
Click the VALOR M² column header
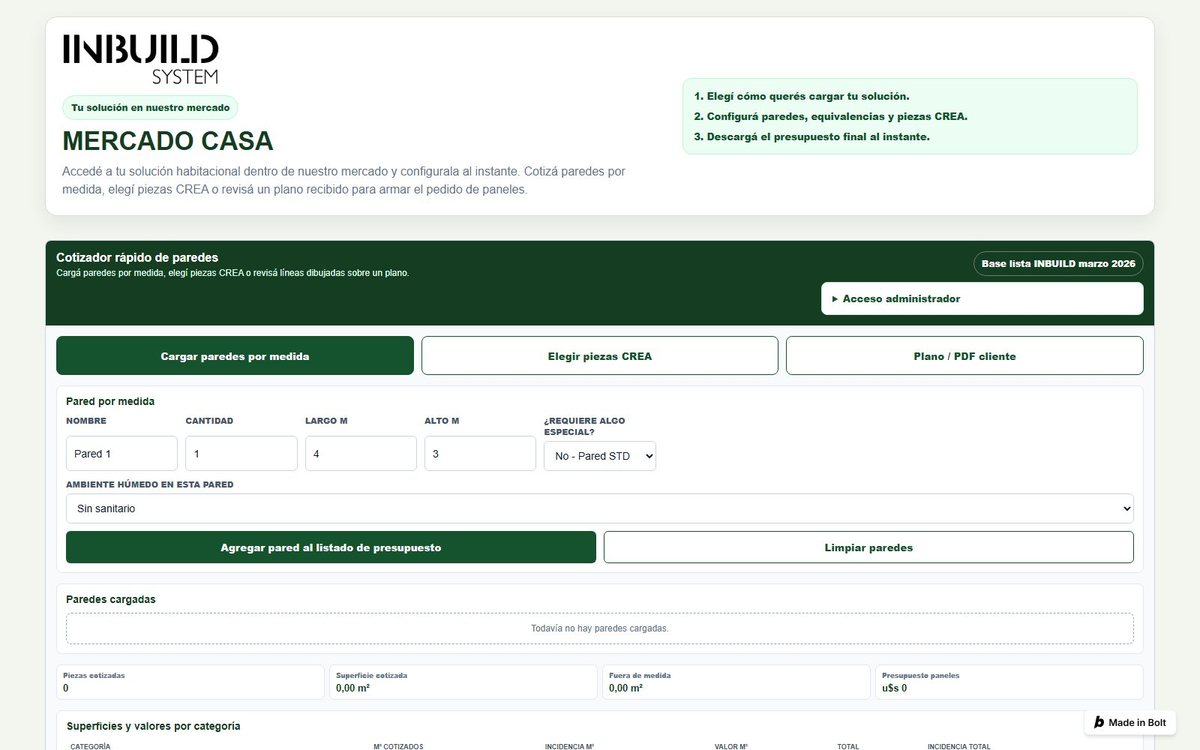coord(731,746)
